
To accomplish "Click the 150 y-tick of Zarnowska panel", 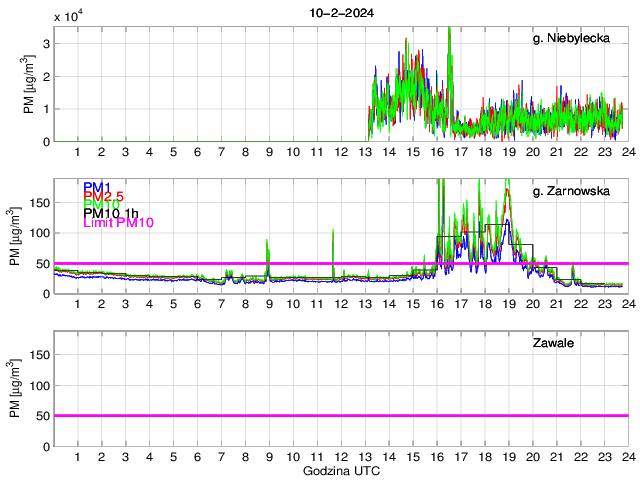I will (39, 202).
